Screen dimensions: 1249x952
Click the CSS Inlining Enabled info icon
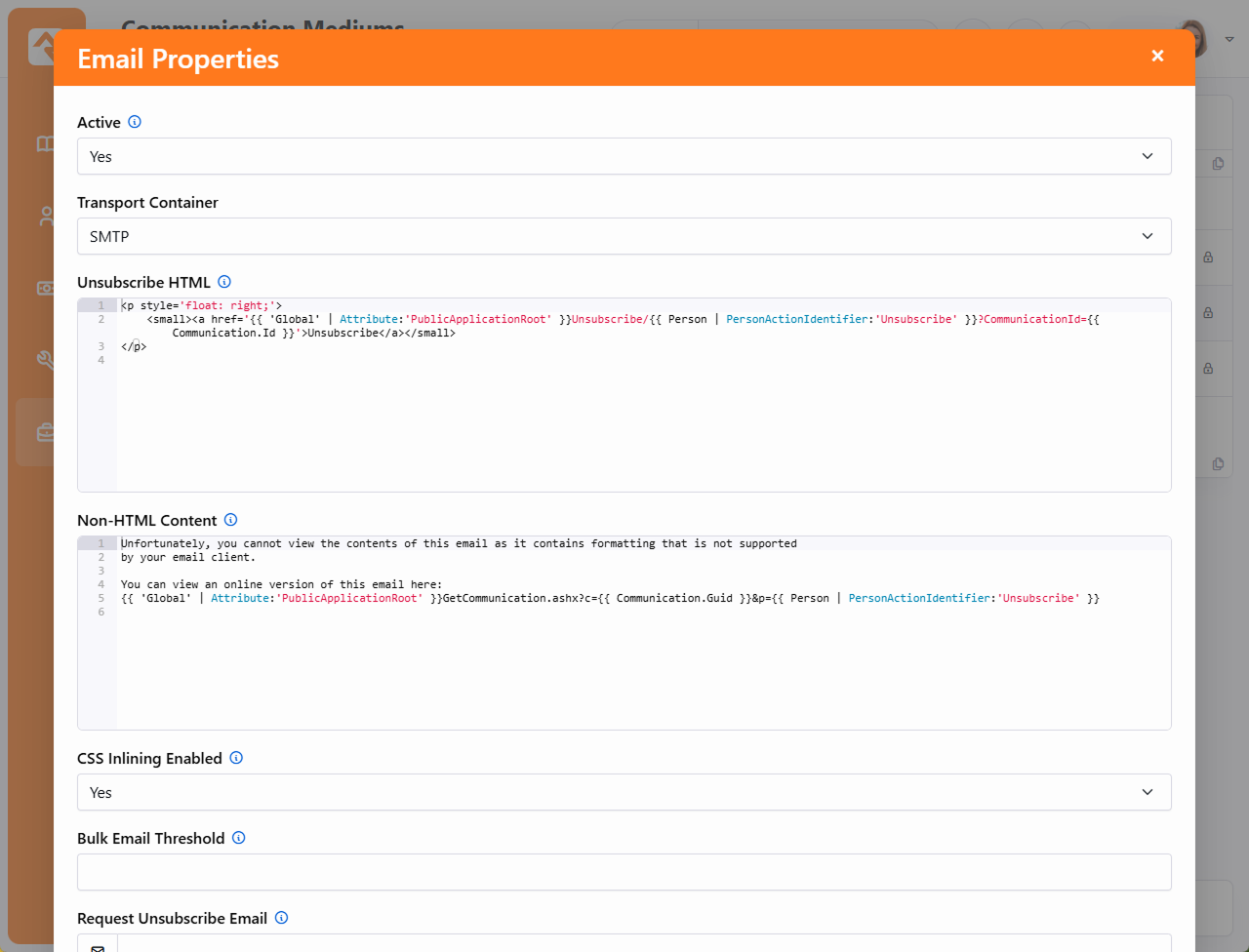coord(236,758)
